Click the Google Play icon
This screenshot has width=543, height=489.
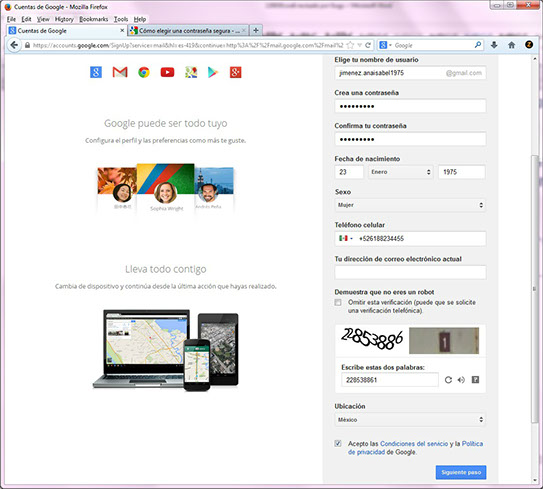[212, 72]
